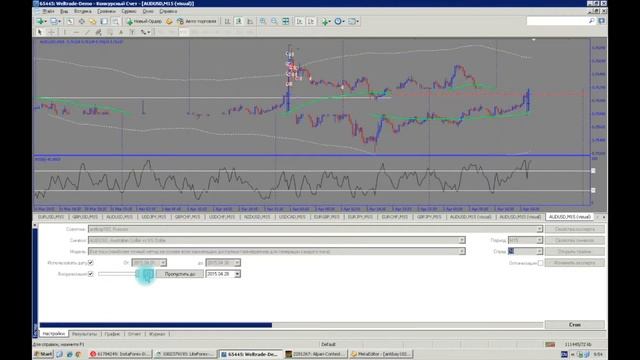The height and width of the screenshot is (360, 640).
Task: Open the Arrows drawing tool dropdown
Action: pyautogui.click(x=146, y=32)
